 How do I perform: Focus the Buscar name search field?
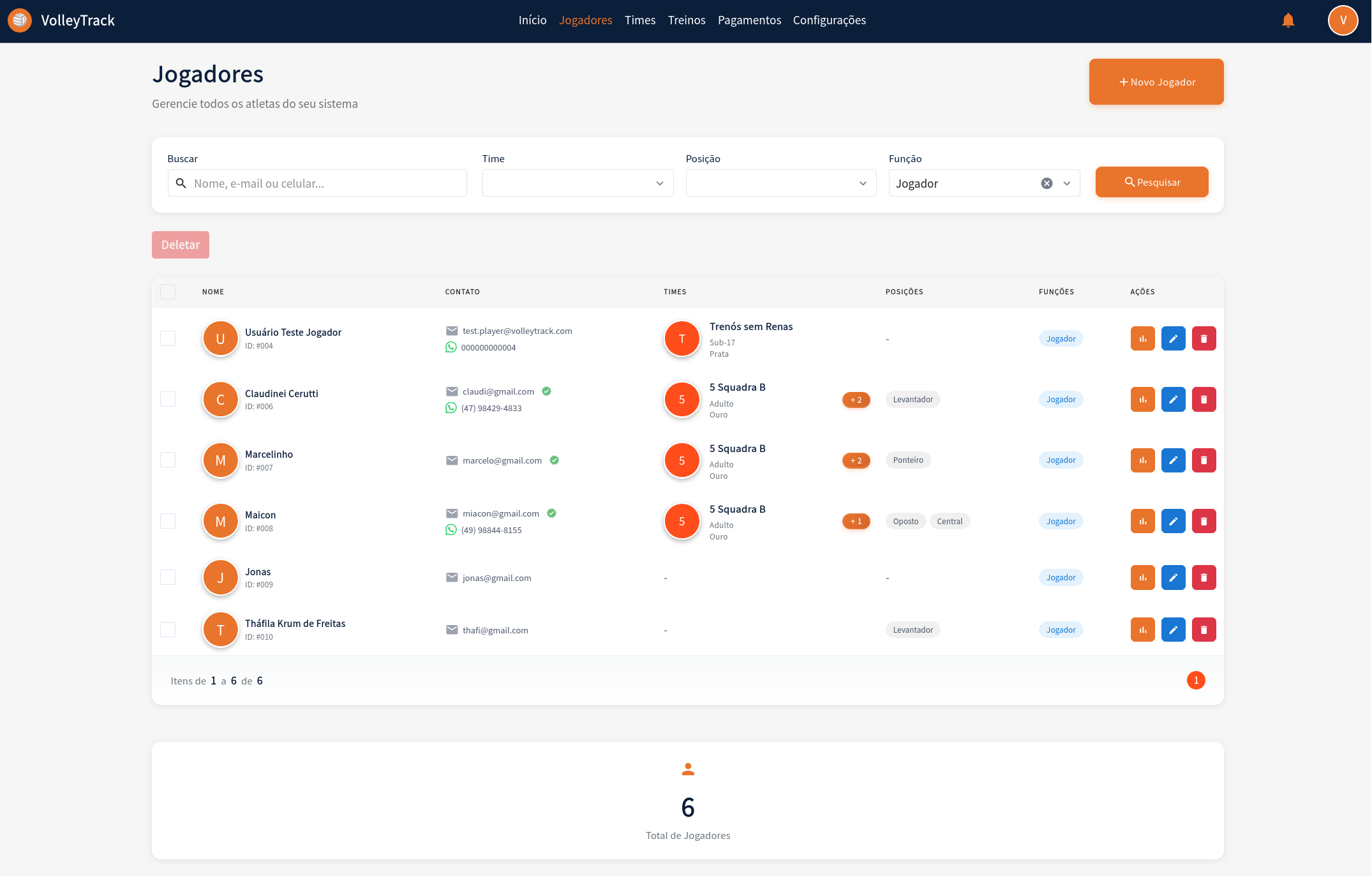pos(325,184)
